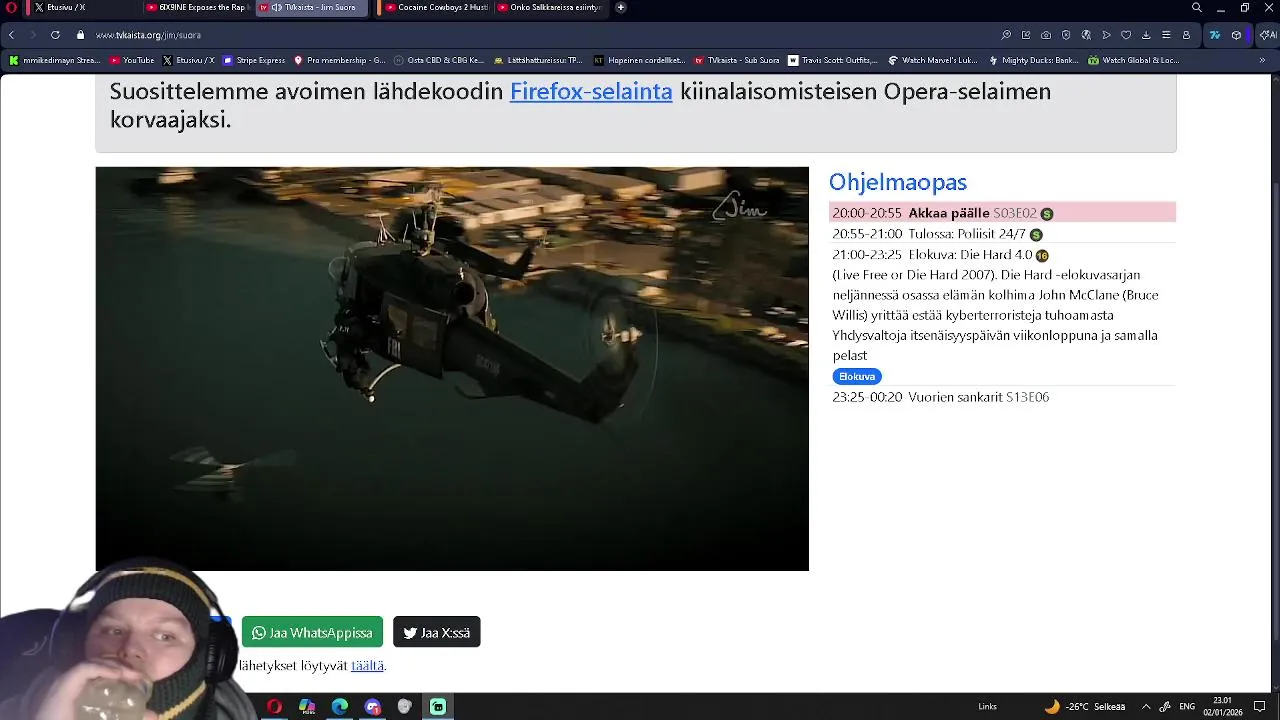Click the blue 7v extension icon

coord(1215,35)
